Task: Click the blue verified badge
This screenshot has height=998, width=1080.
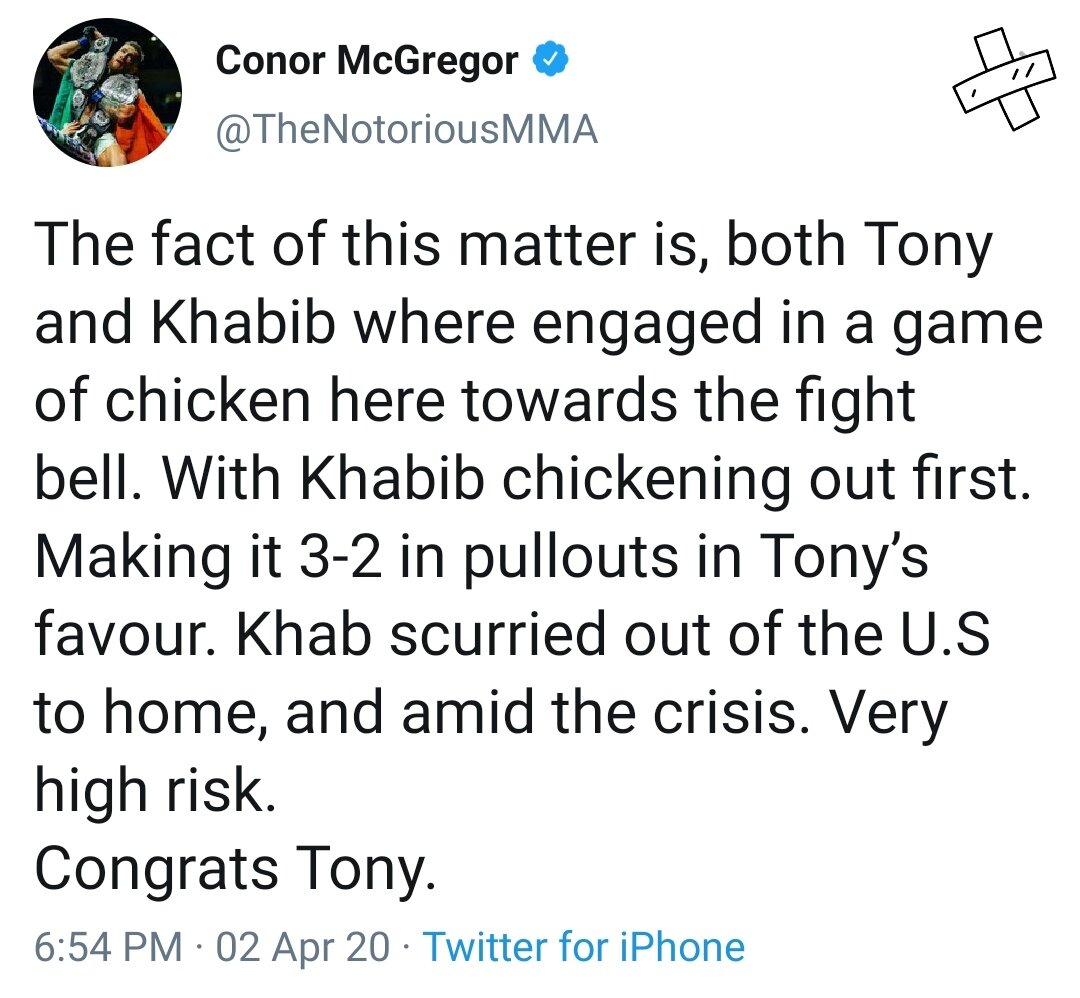Action: pyautogui.click(x=550, y=62)
